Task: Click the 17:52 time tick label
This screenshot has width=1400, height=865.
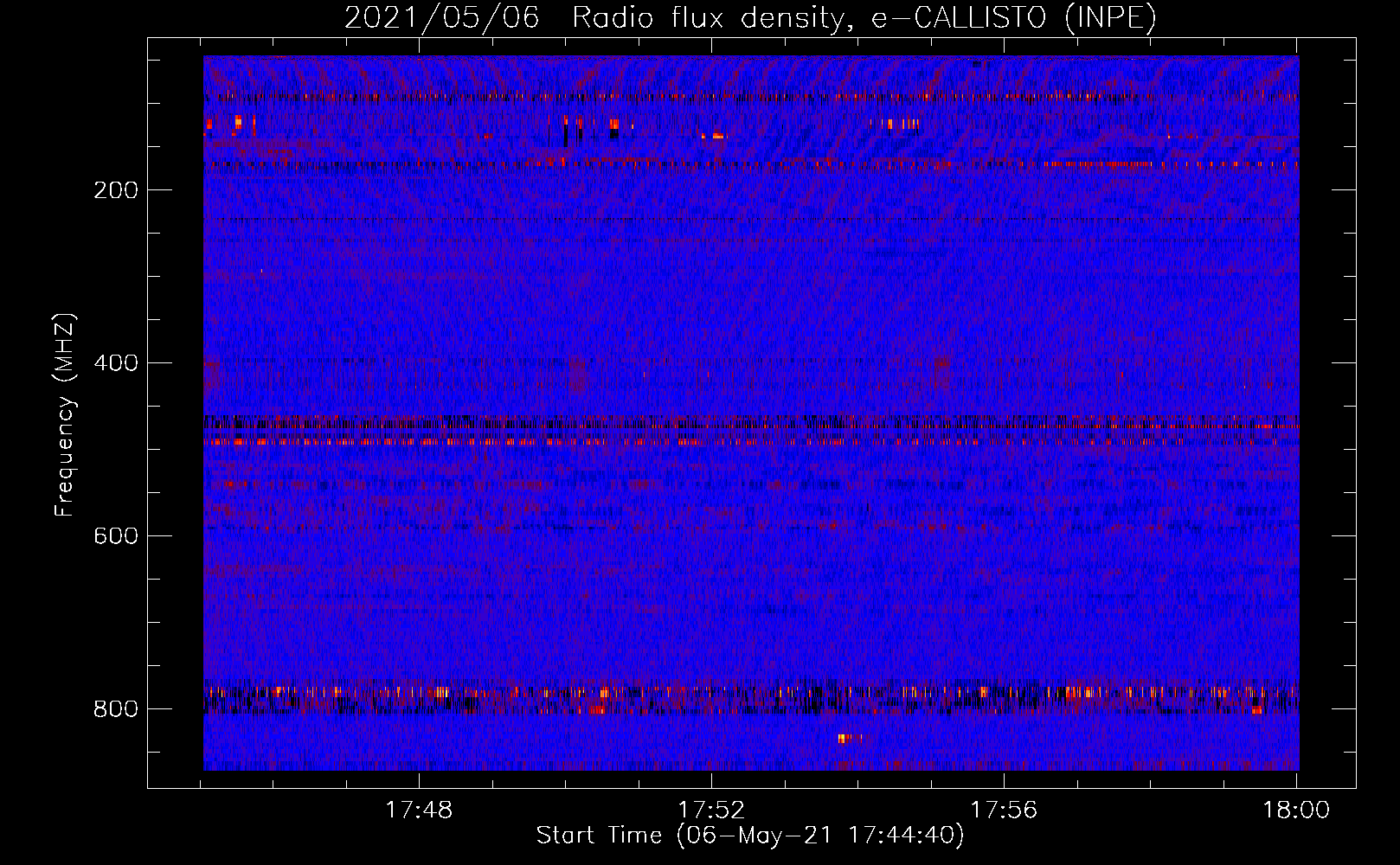Action: point(711,811)
